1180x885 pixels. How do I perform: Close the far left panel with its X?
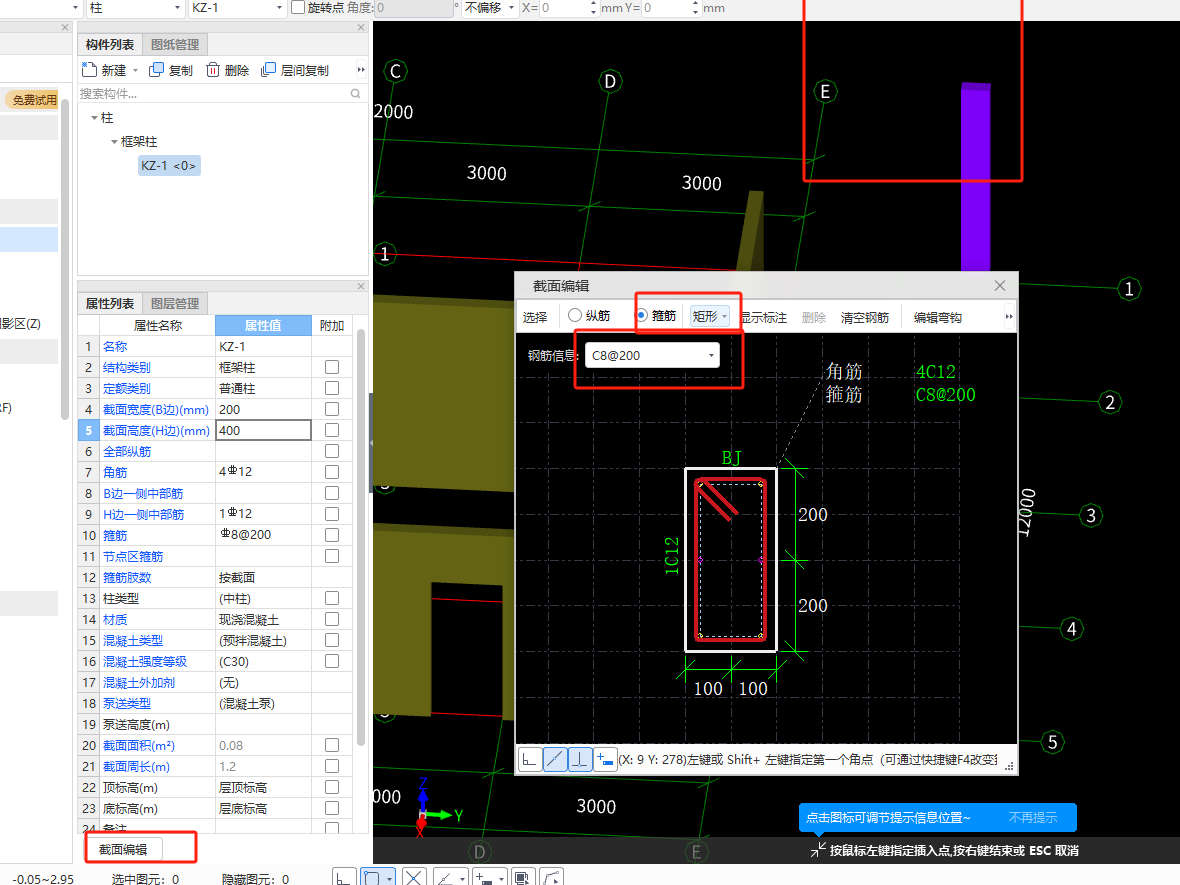pyautogui.click(x=65, y=27)
